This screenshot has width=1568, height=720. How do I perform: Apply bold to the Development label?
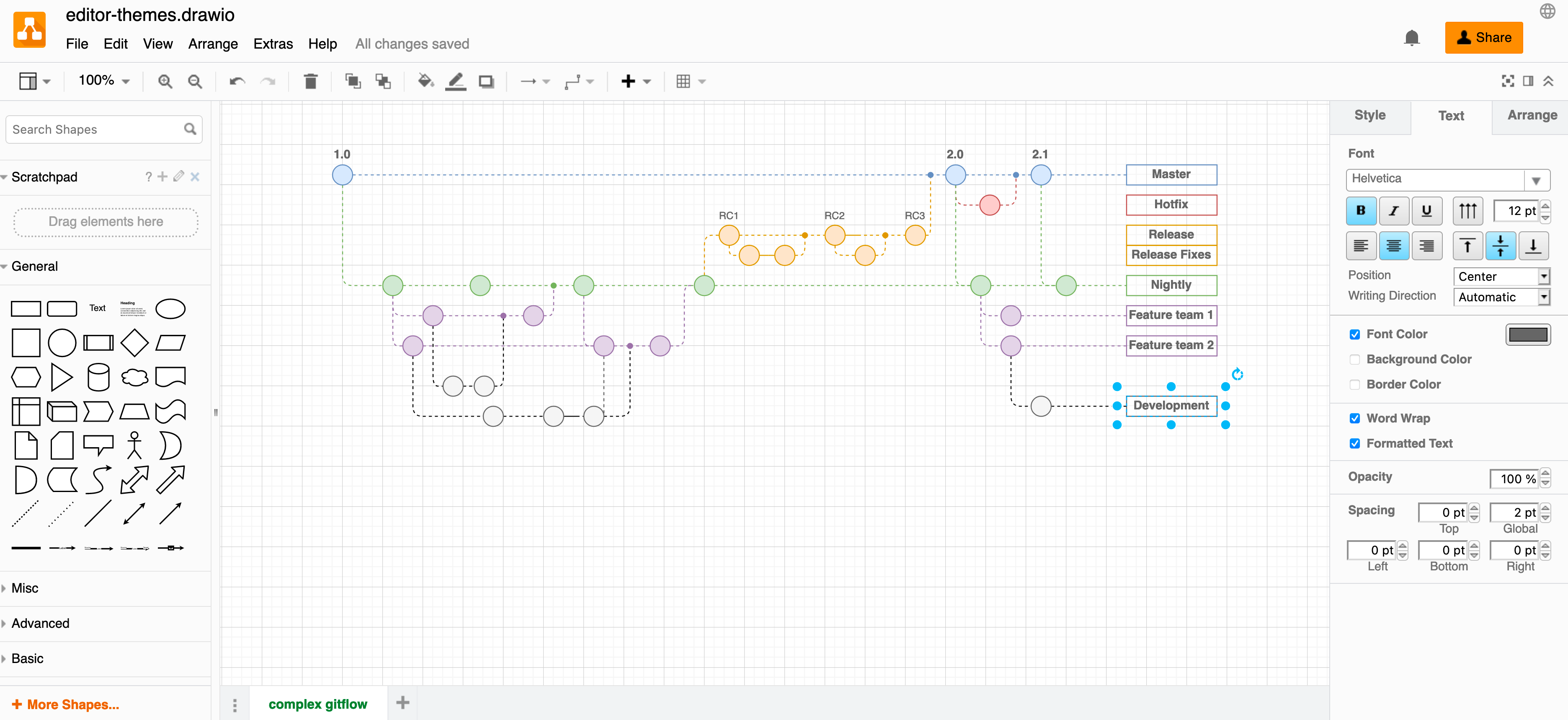(1361, 211)
